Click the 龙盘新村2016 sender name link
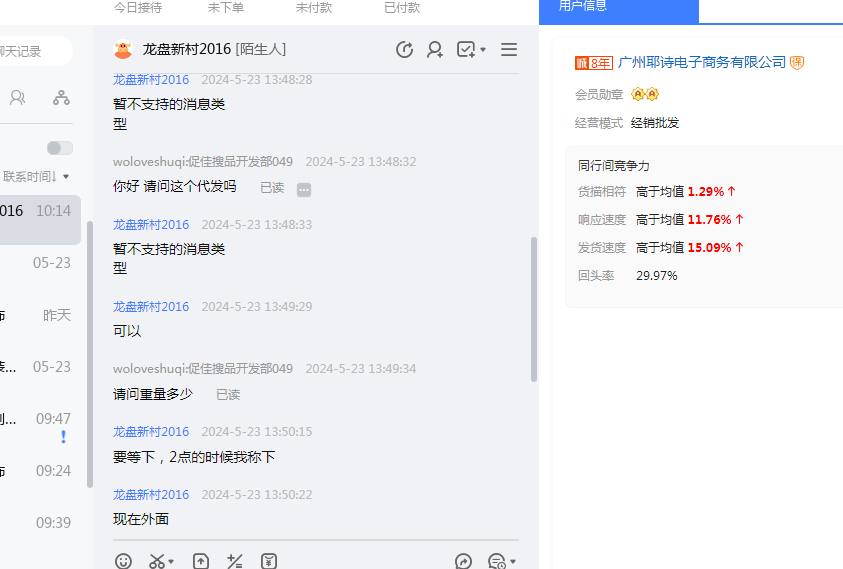This screenshot has width=843, height=569. tap(150, 80)
